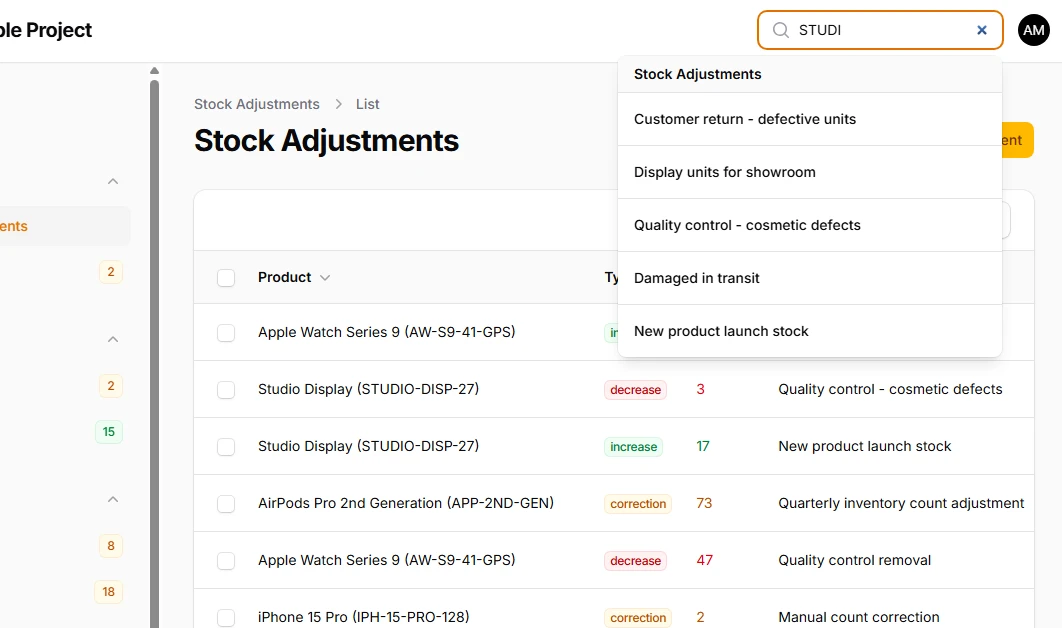Click decrease badge with quantity 47
This screenshot has height=628, width=1062.
click(635, 560)
